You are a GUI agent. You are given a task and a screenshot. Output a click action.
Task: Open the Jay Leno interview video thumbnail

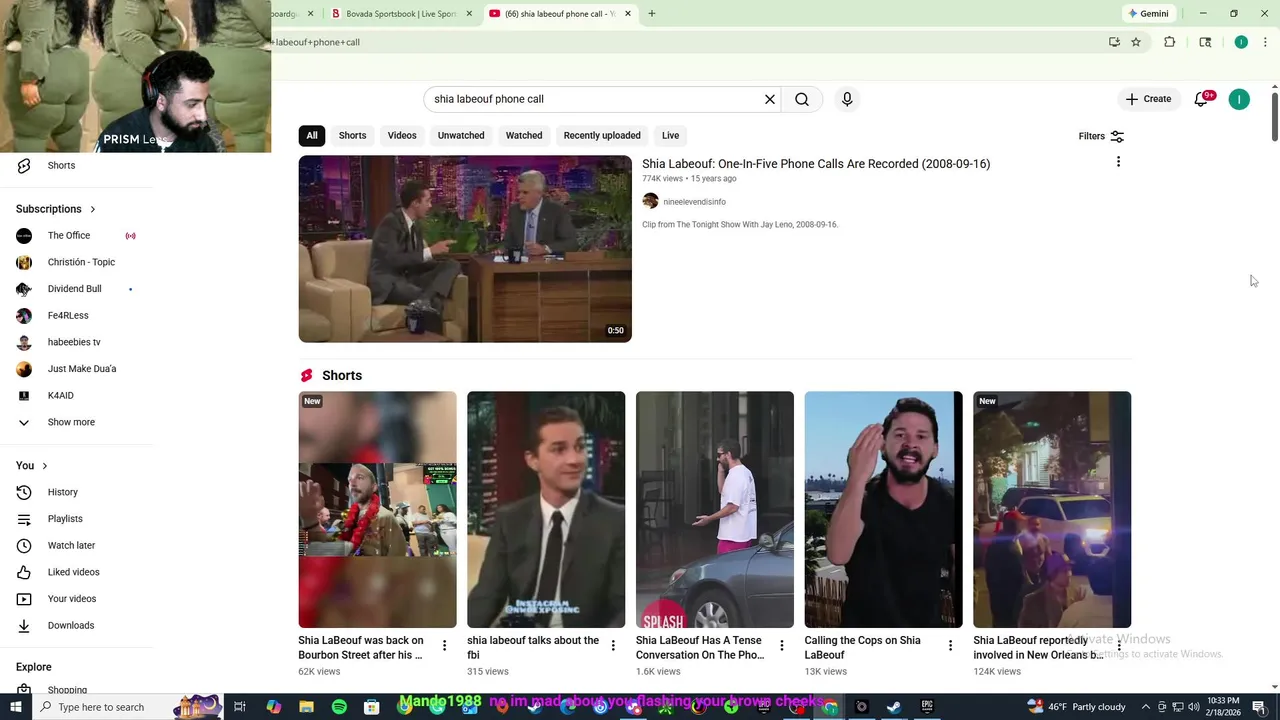point(465,249)
